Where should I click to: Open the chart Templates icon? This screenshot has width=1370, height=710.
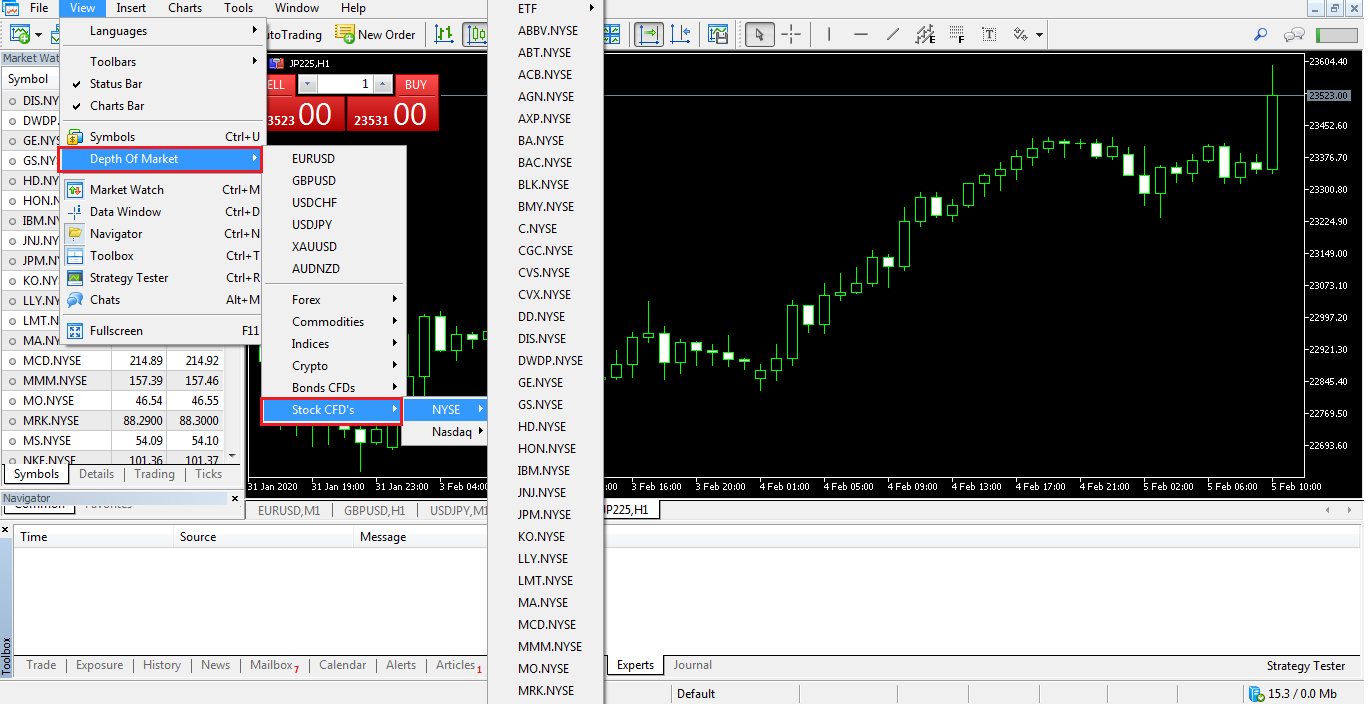(x=718, y=35)
